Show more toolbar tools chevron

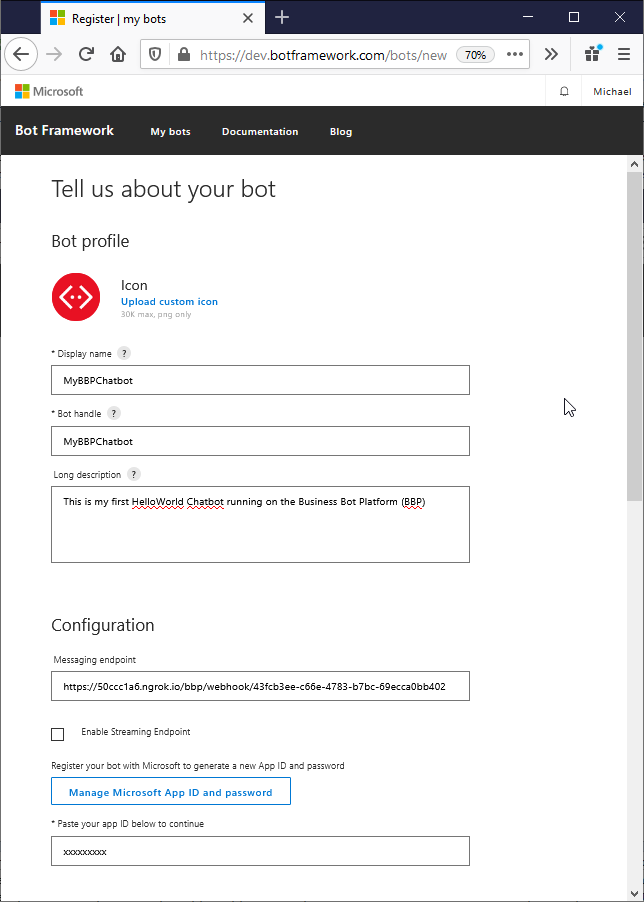pyautogui.click(x=551, y=55)
